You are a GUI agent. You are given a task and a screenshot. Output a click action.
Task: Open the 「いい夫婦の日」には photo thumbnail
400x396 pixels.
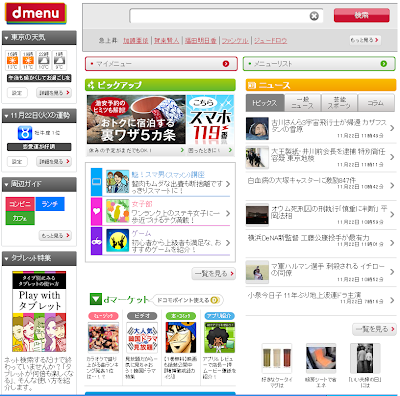365,358
